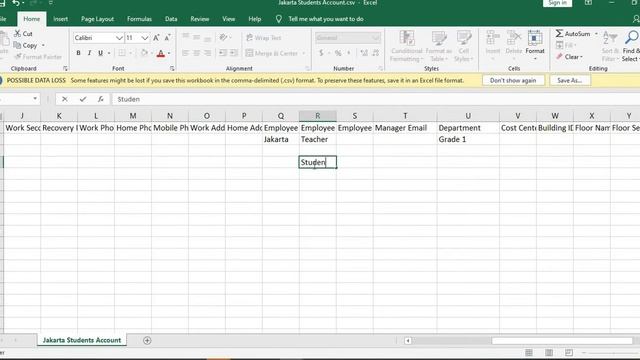Select column R header
The image size is (640, 360).
click(x=318, y=116)
